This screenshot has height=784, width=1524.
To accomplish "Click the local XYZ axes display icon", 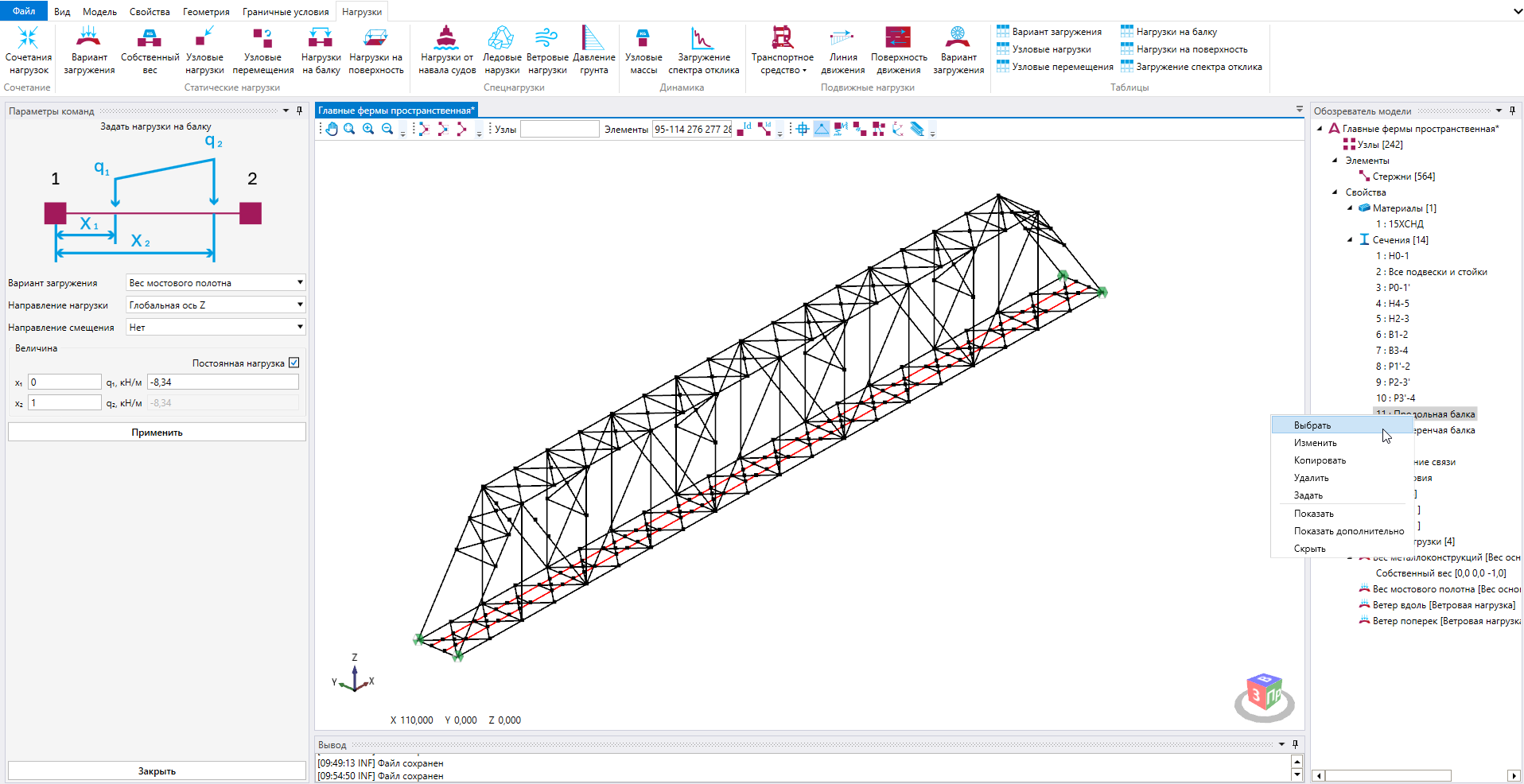I will [x=898, y=129].
